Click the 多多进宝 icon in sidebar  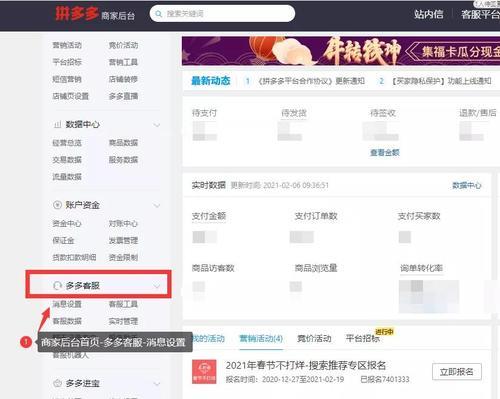pos(57,383)
